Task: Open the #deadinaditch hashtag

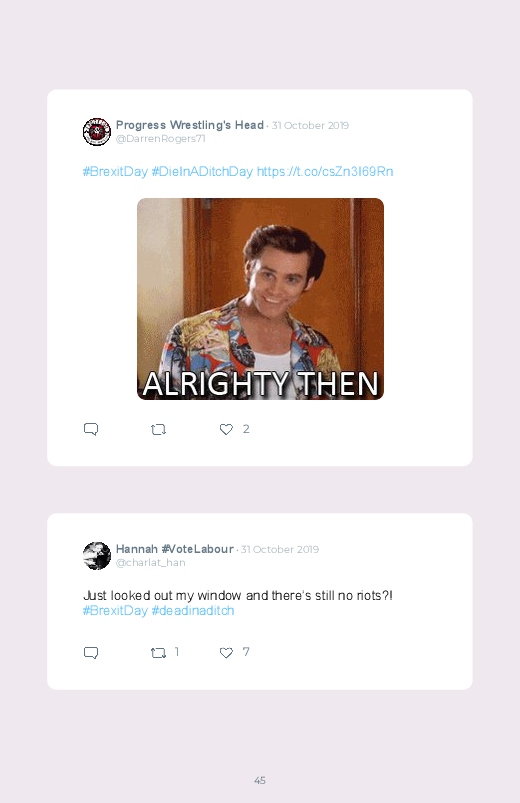Action: pos(193,610)
